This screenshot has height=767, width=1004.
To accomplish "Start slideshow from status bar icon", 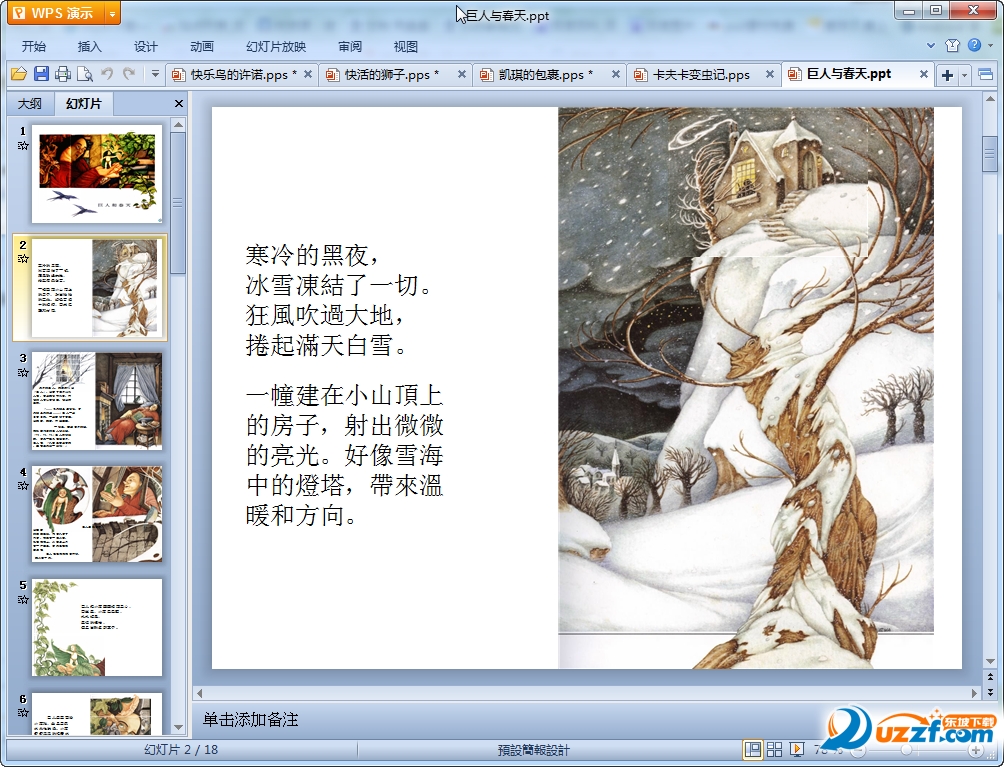I will pos(797,749).
